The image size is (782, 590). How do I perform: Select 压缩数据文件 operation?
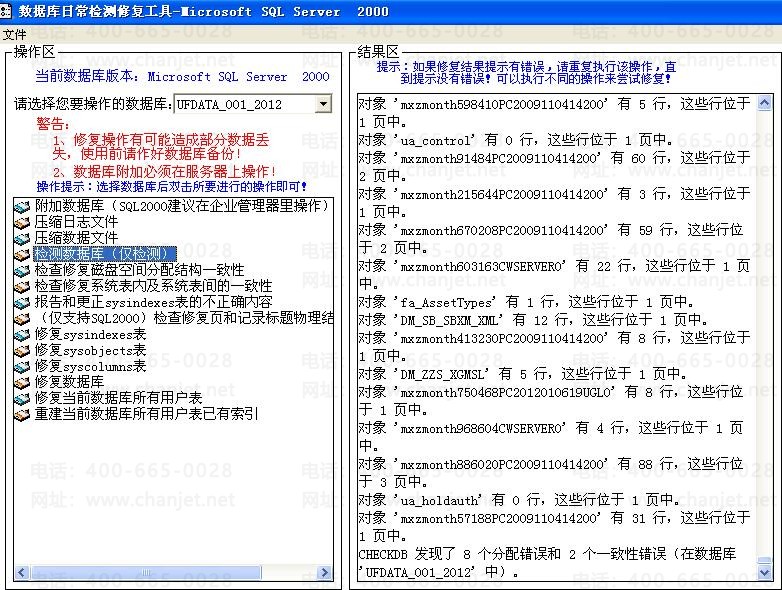coord(76,238)
